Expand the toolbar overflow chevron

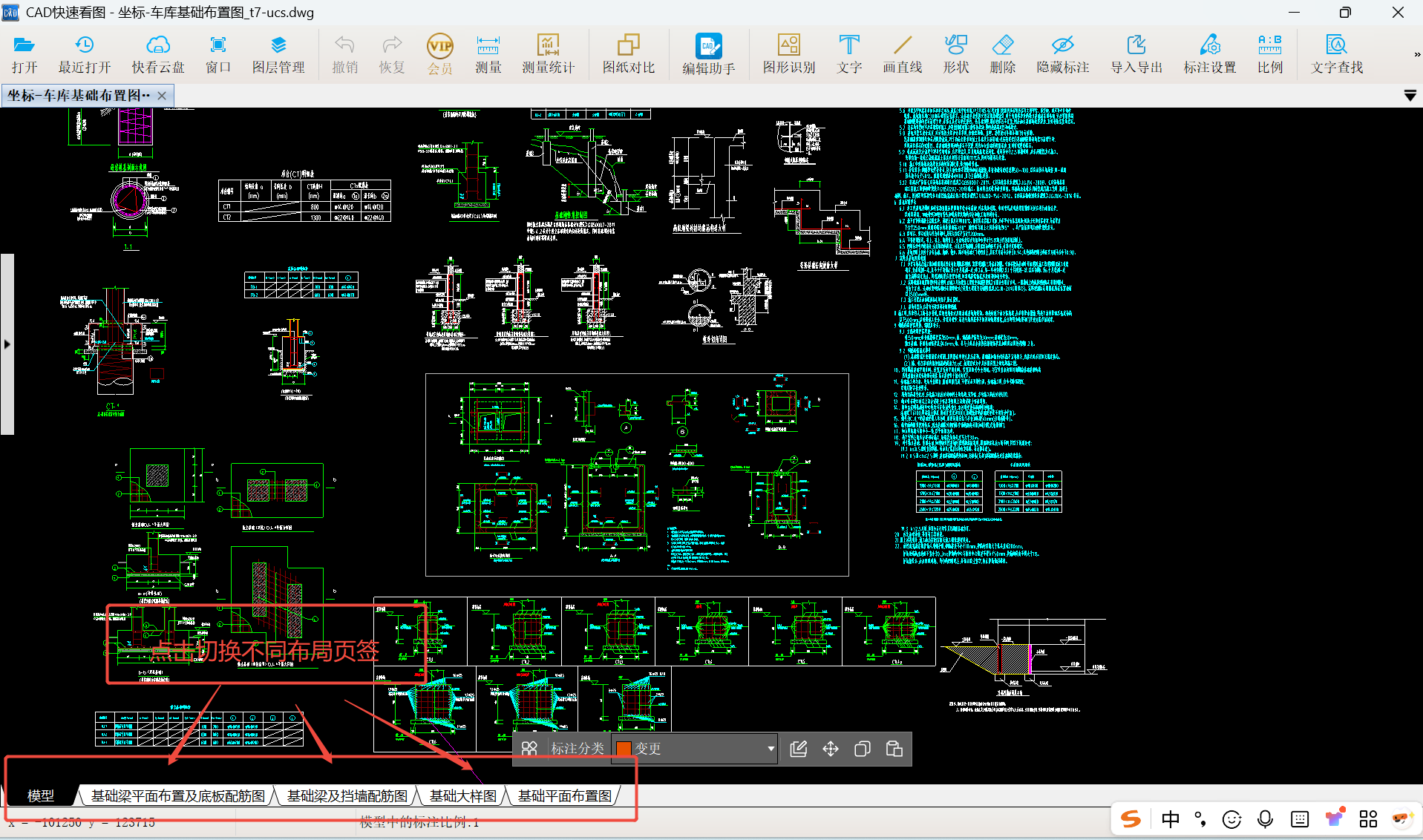pos(1416,54)
